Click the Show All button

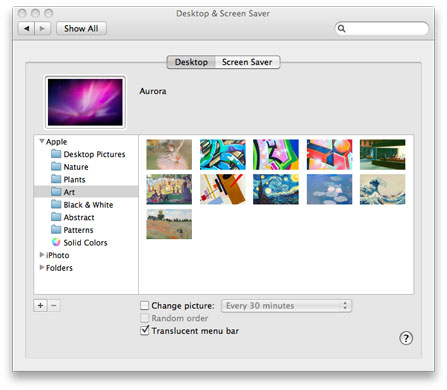tap(81, 29)
